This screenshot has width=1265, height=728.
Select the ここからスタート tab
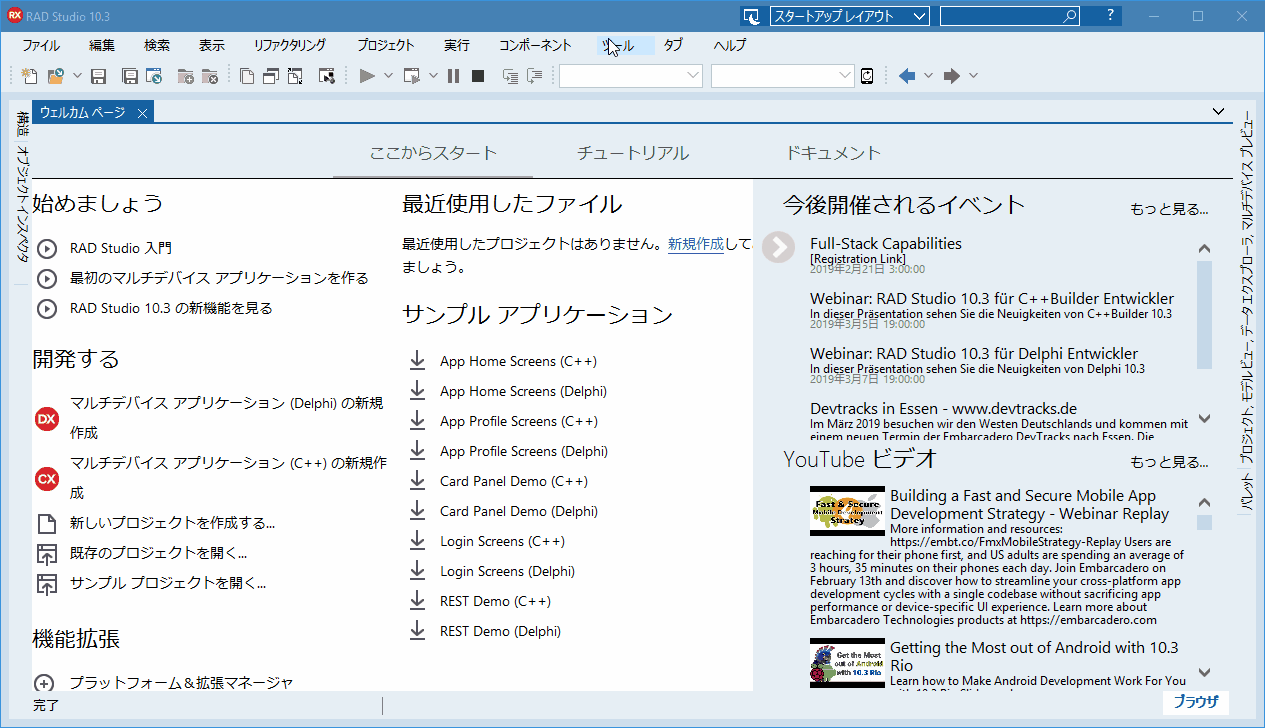(x=433, y=153)
